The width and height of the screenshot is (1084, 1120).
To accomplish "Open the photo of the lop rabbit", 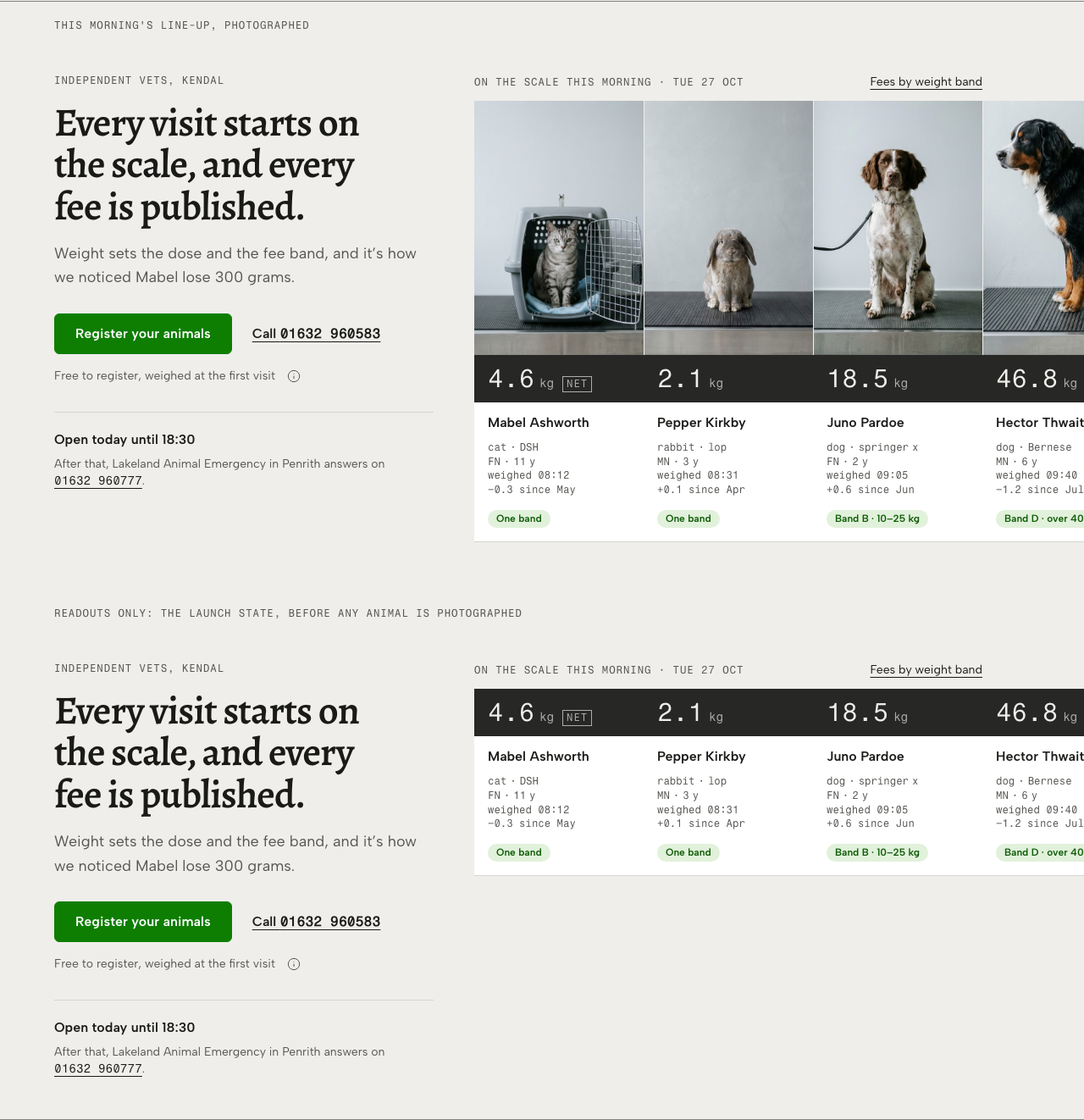I will (x=728, y=228).
